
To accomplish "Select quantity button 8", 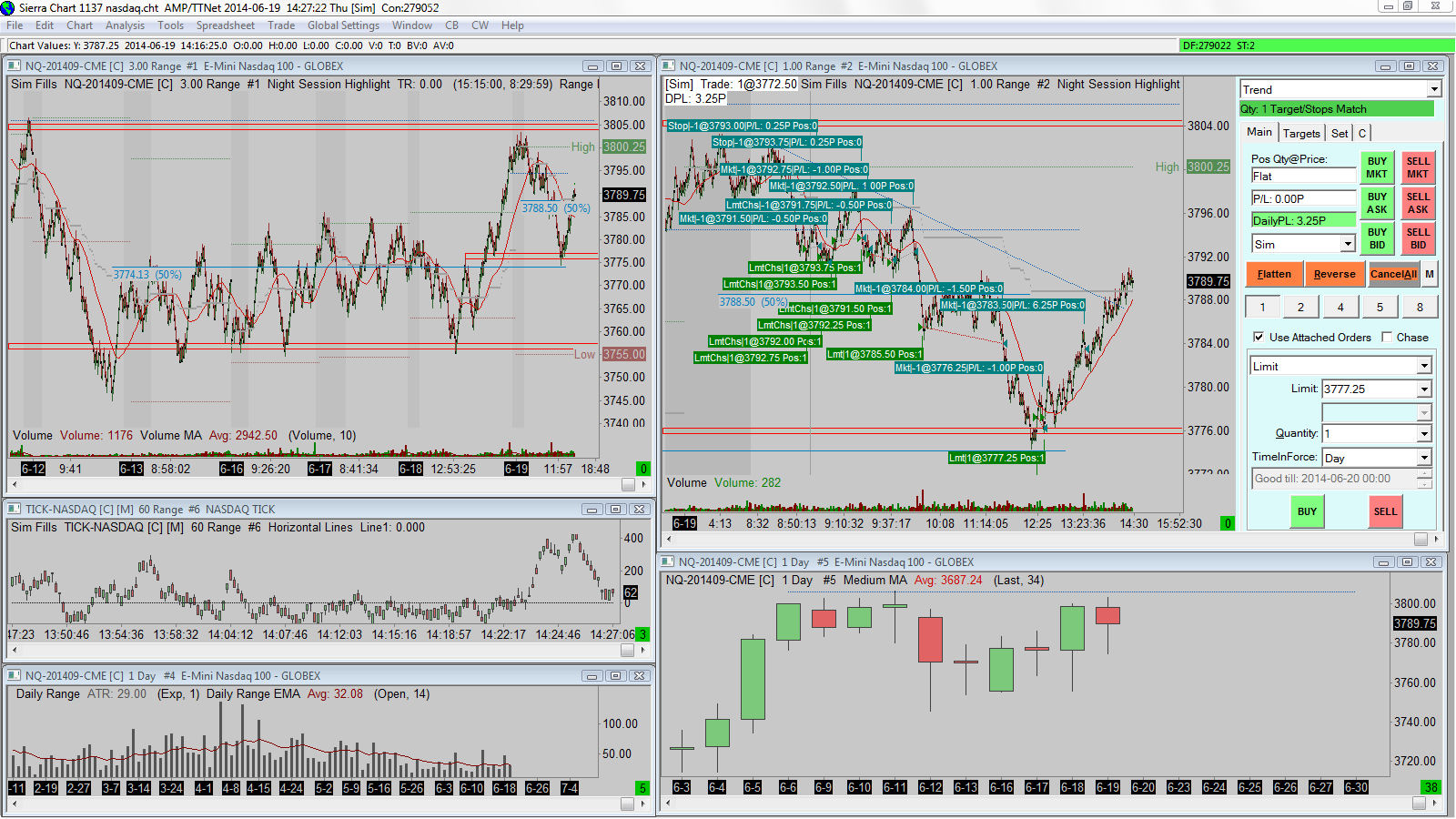I will pyautogui.click(x=1420, y=307).
